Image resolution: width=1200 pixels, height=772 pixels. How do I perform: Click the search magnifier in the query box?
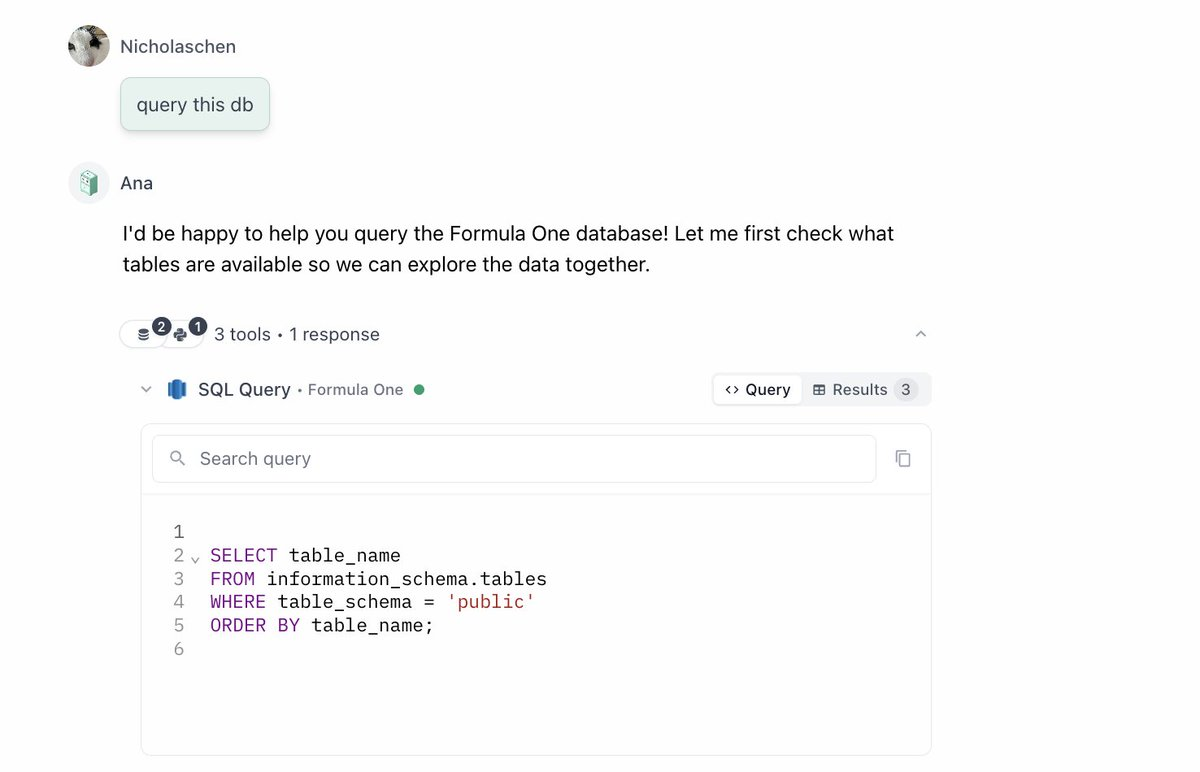click(177, 458)
